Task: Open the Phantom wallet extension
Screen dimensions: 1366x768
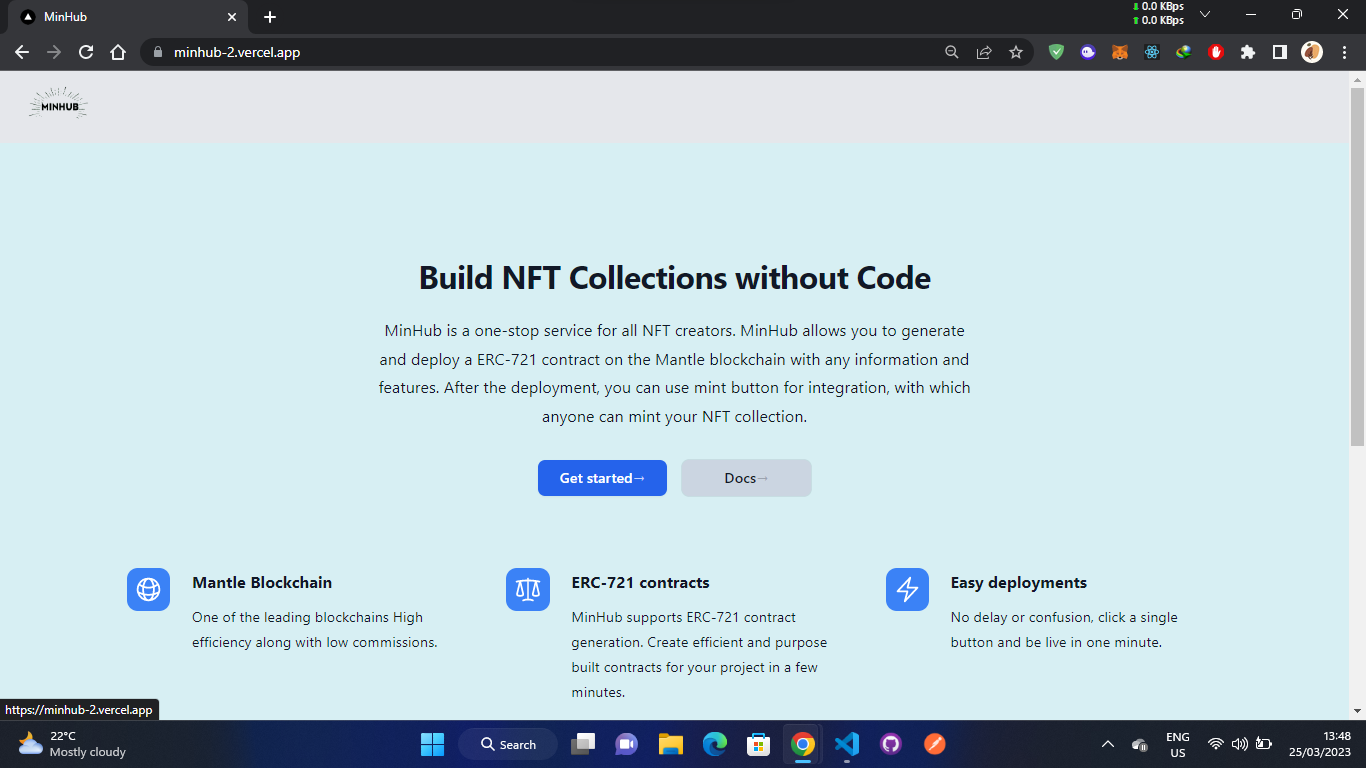Action: pyautogui.click(x=1088, y=51)
